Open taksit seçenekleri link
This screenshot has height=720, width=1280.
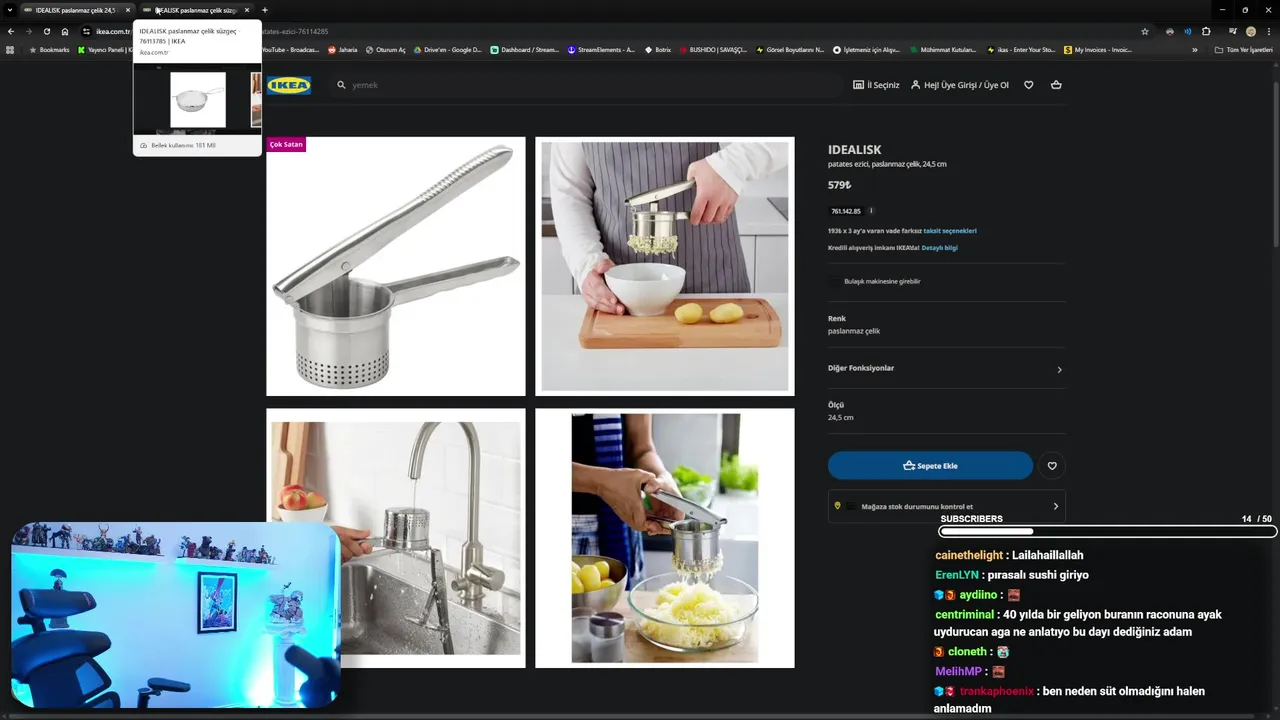click(x=950, y=231)
